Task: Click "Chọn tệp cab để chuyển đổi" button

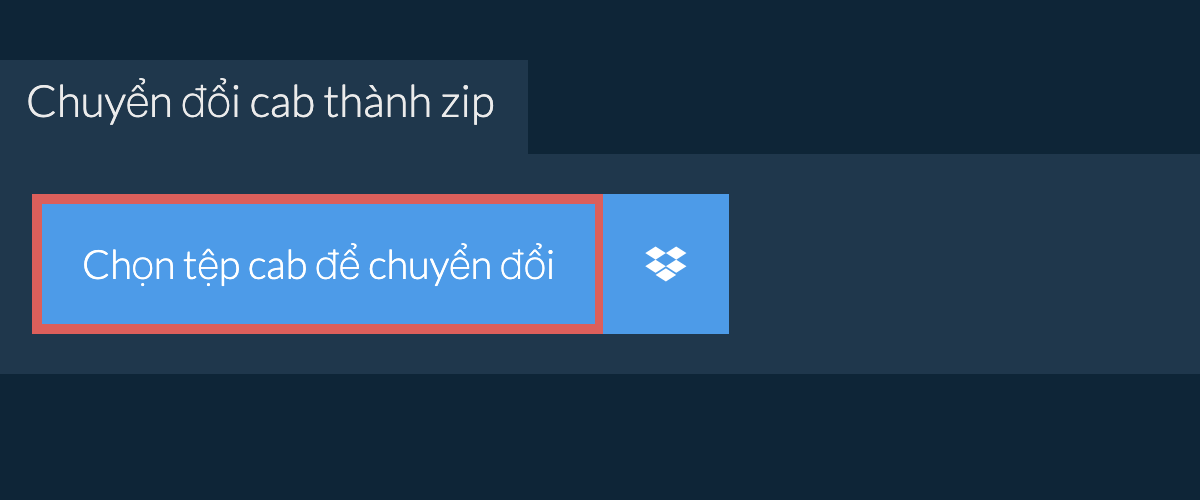Action: click(x=318, y=264)
